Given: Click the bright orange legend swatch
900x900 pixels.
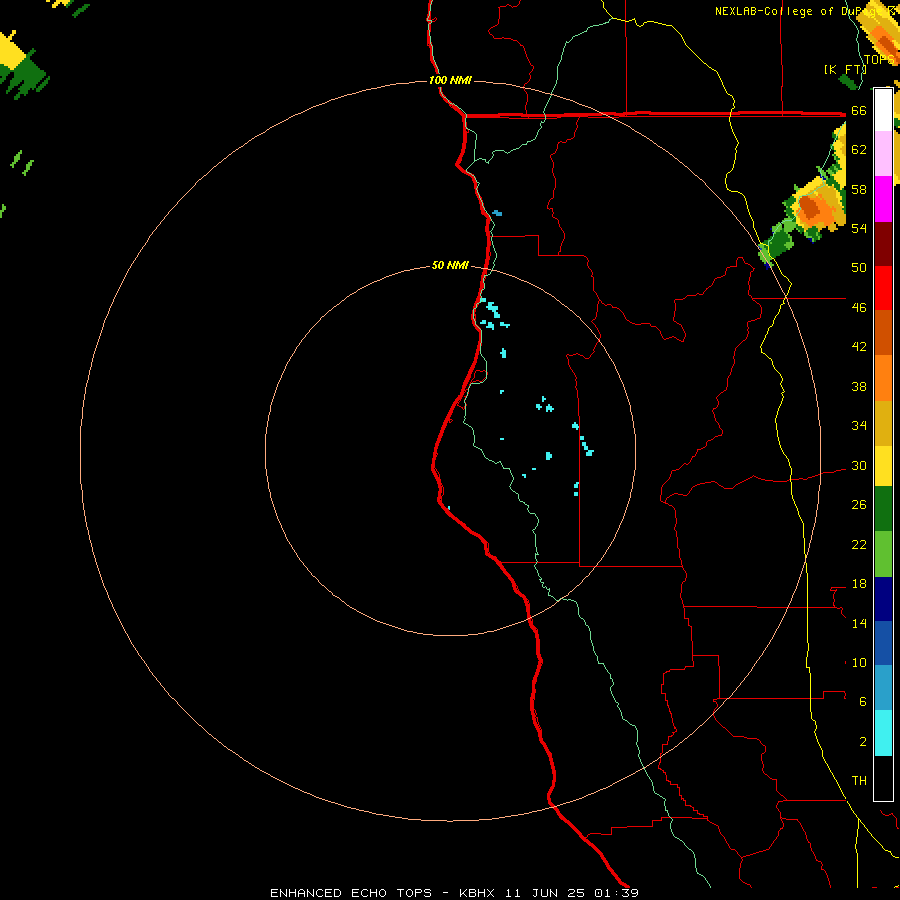Looking at the screenshot, I should (883, 378).
